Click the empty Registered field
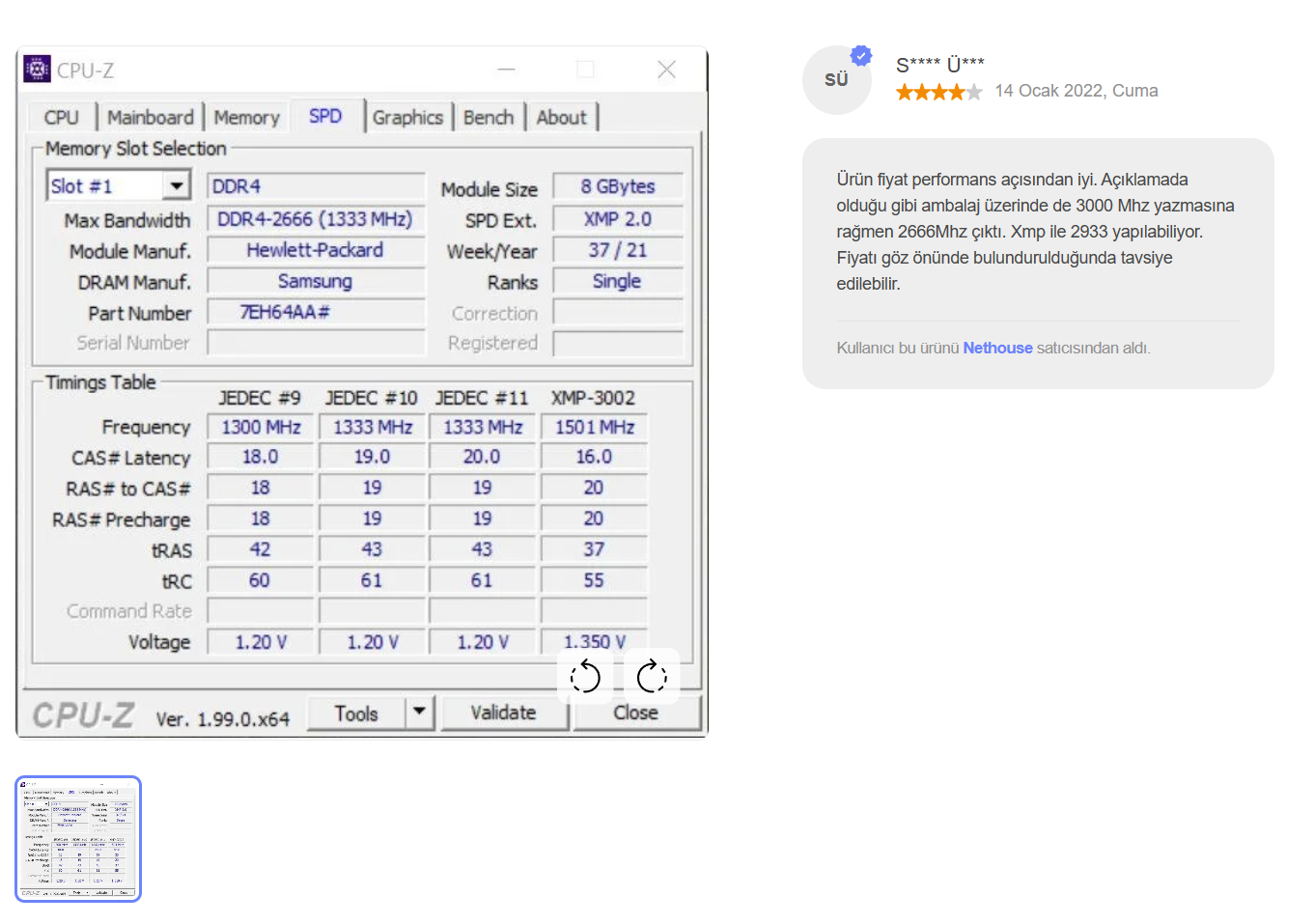1314x924 pixels. (618, 343)
